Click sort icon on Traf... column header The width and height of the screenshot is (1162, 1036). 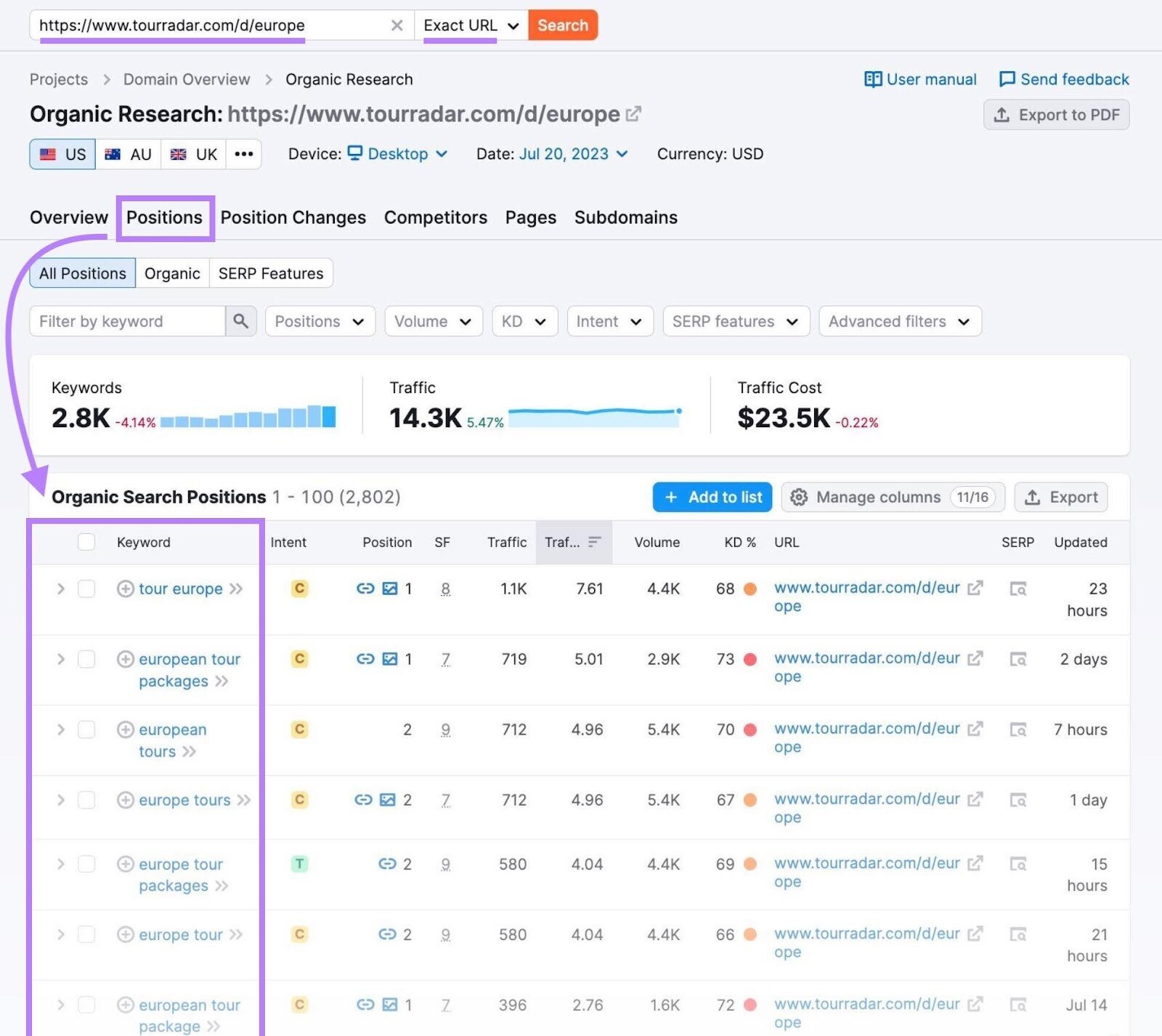595,542
